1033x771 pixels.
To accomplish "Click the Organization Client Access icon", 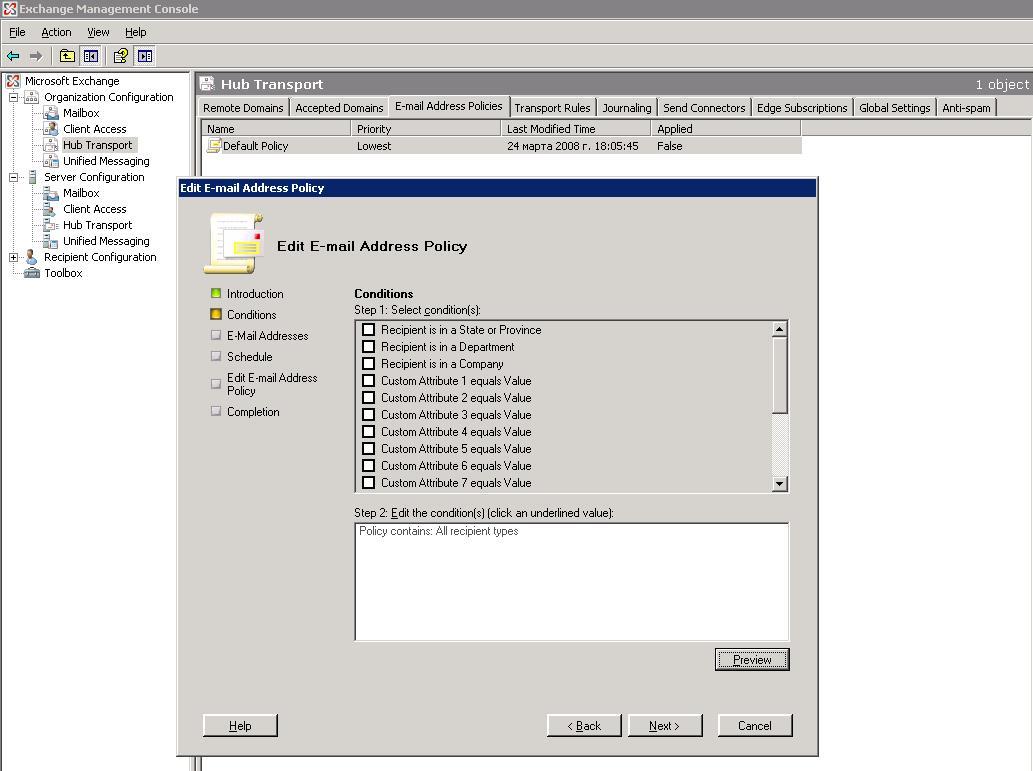I will pos(51,129).
